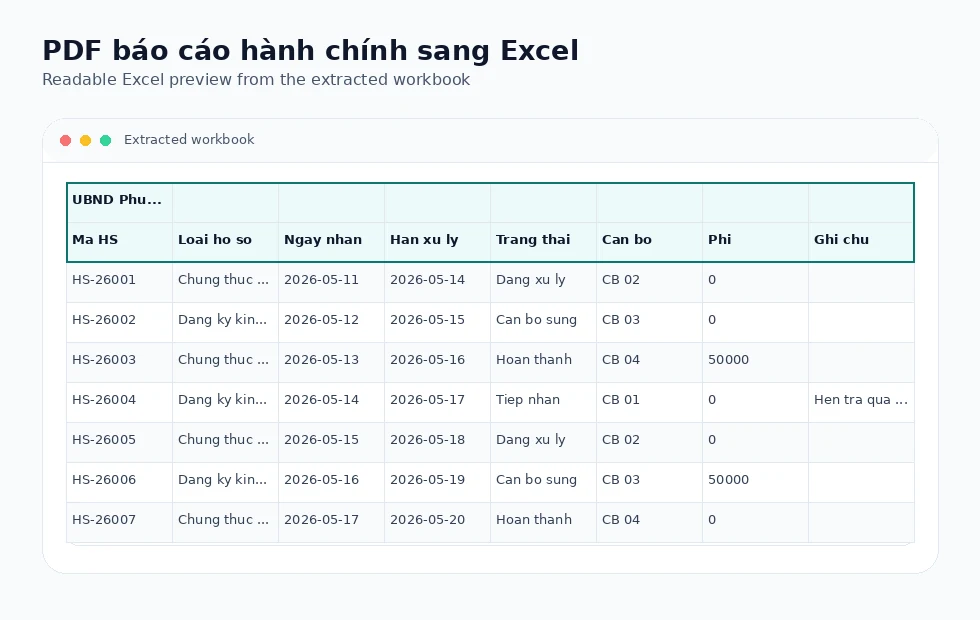Click the date 2026-05-11

point(331,282)
